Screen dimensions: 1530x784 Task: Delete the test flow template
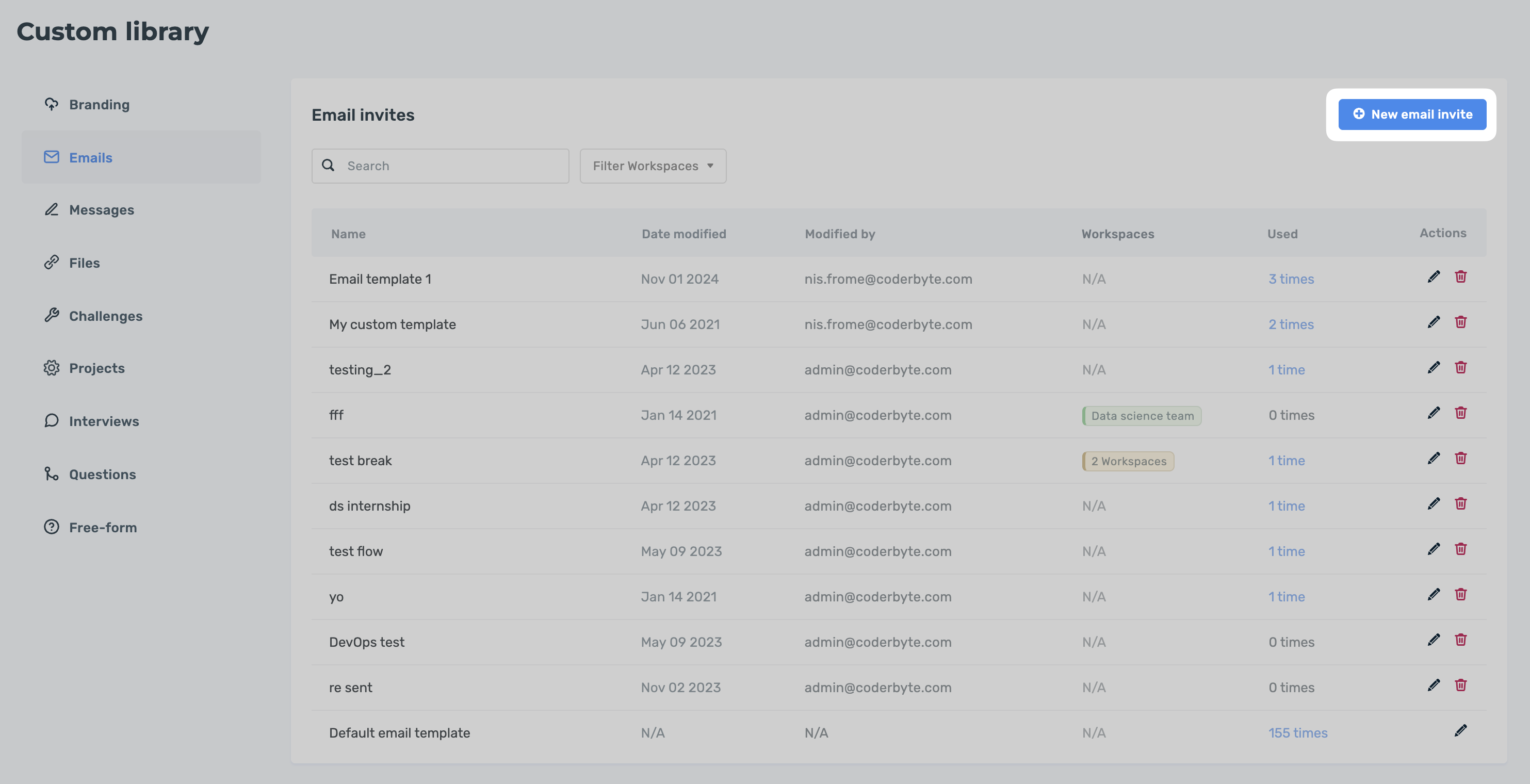(1460, 549)
